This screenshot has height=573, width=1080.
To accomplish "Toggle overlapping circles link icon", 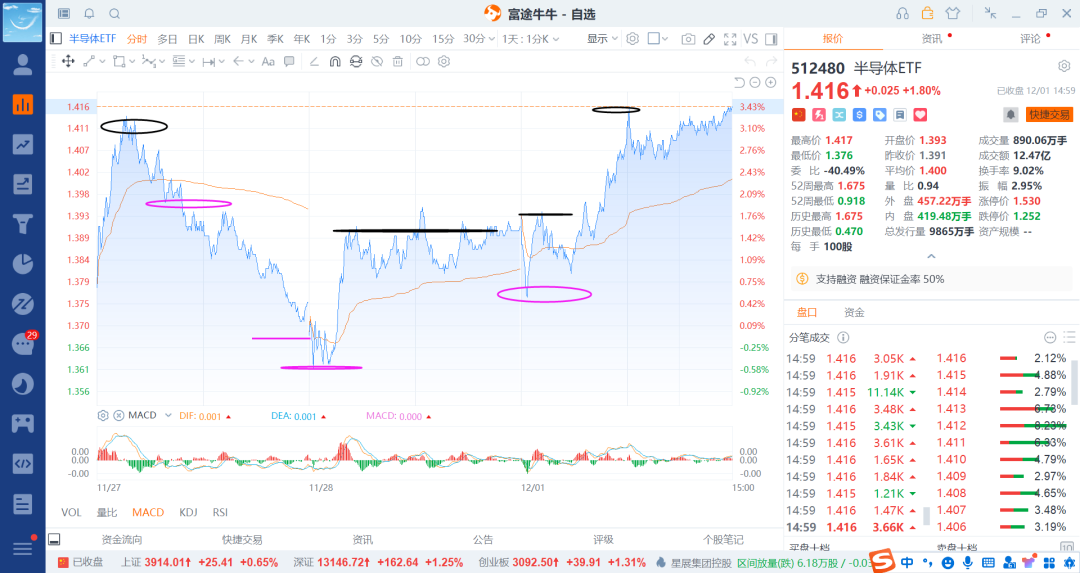I will click(423, 61).
